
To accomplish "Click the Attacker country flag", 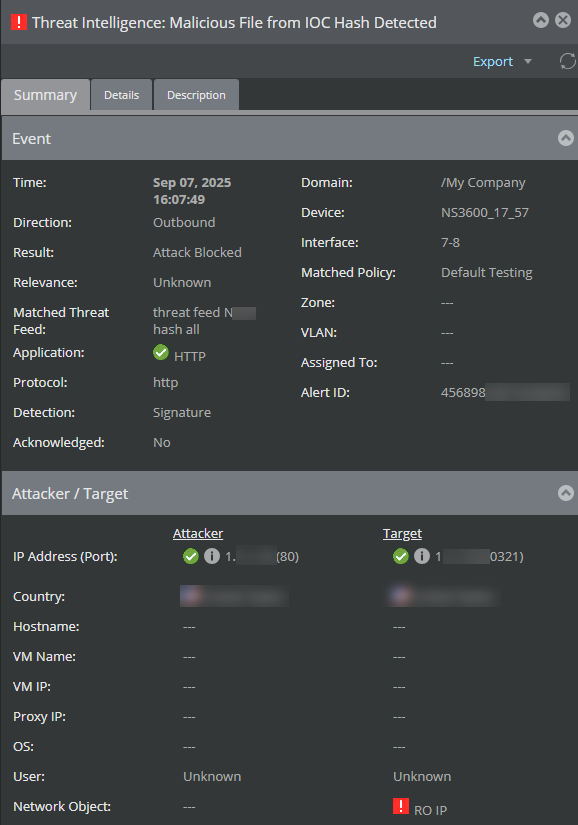I will coord(191,596).
